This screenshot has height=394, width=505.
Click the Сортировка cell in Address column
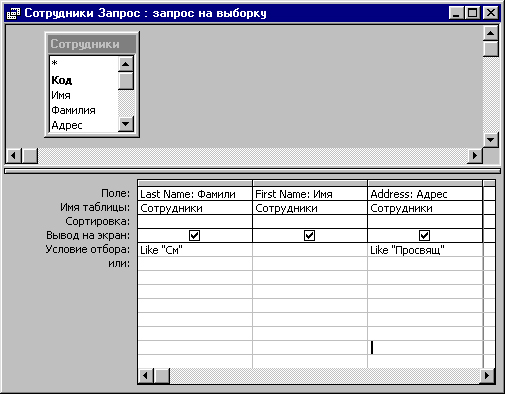[x=425, y=222]
